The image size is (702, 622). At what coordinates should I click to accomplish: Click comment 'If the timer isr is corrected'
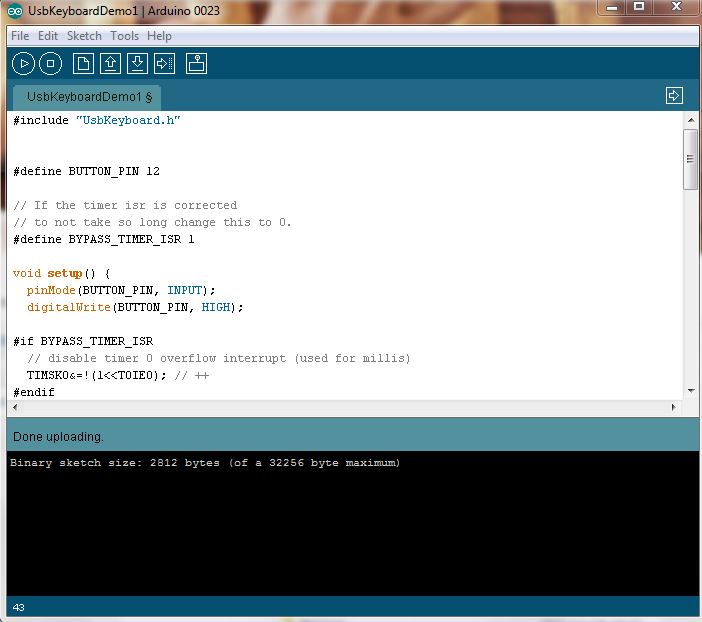[125, 206]
